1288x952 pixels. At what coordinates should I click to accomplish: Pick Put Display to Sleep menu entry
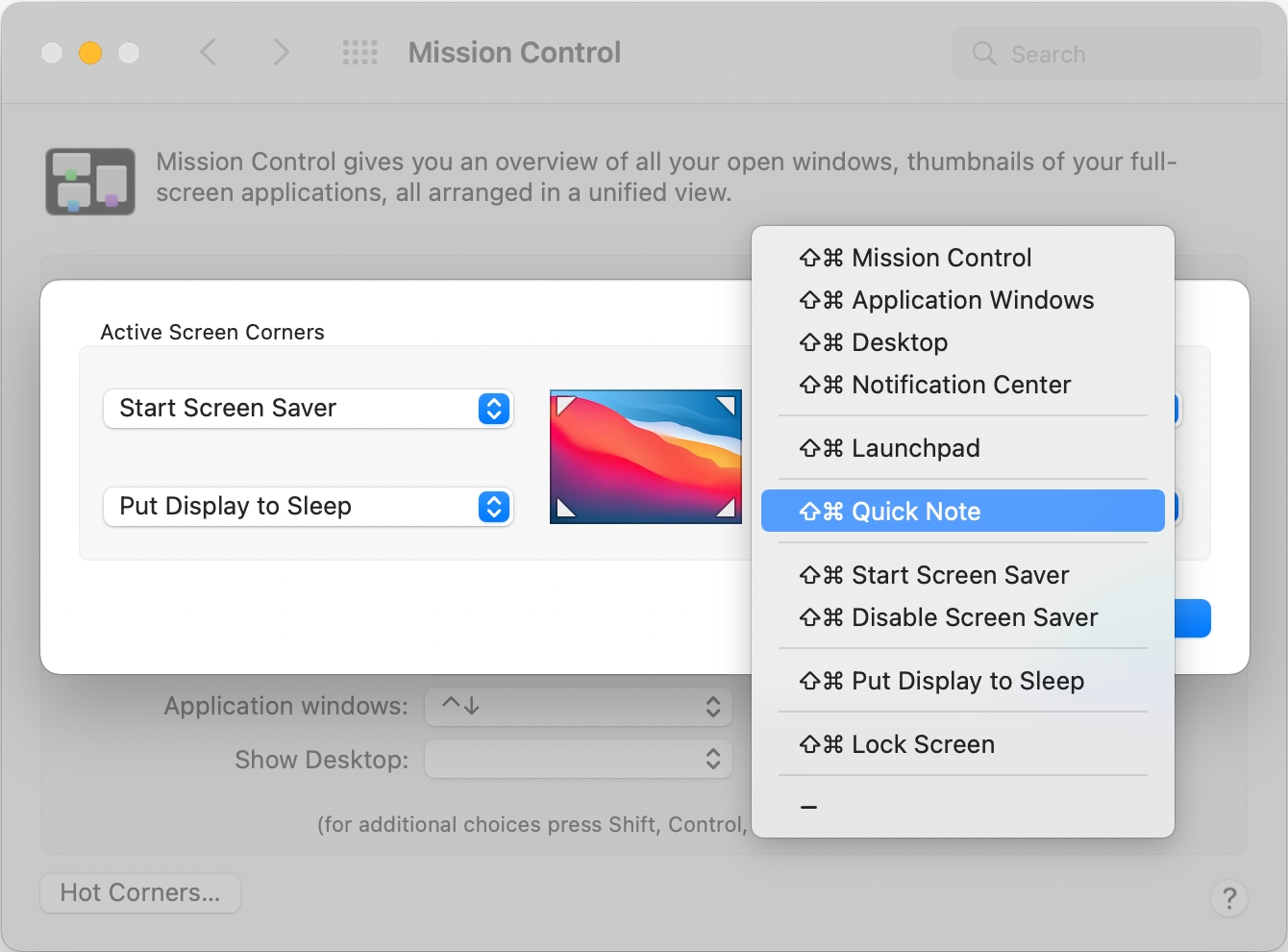(x=963, y=681)
